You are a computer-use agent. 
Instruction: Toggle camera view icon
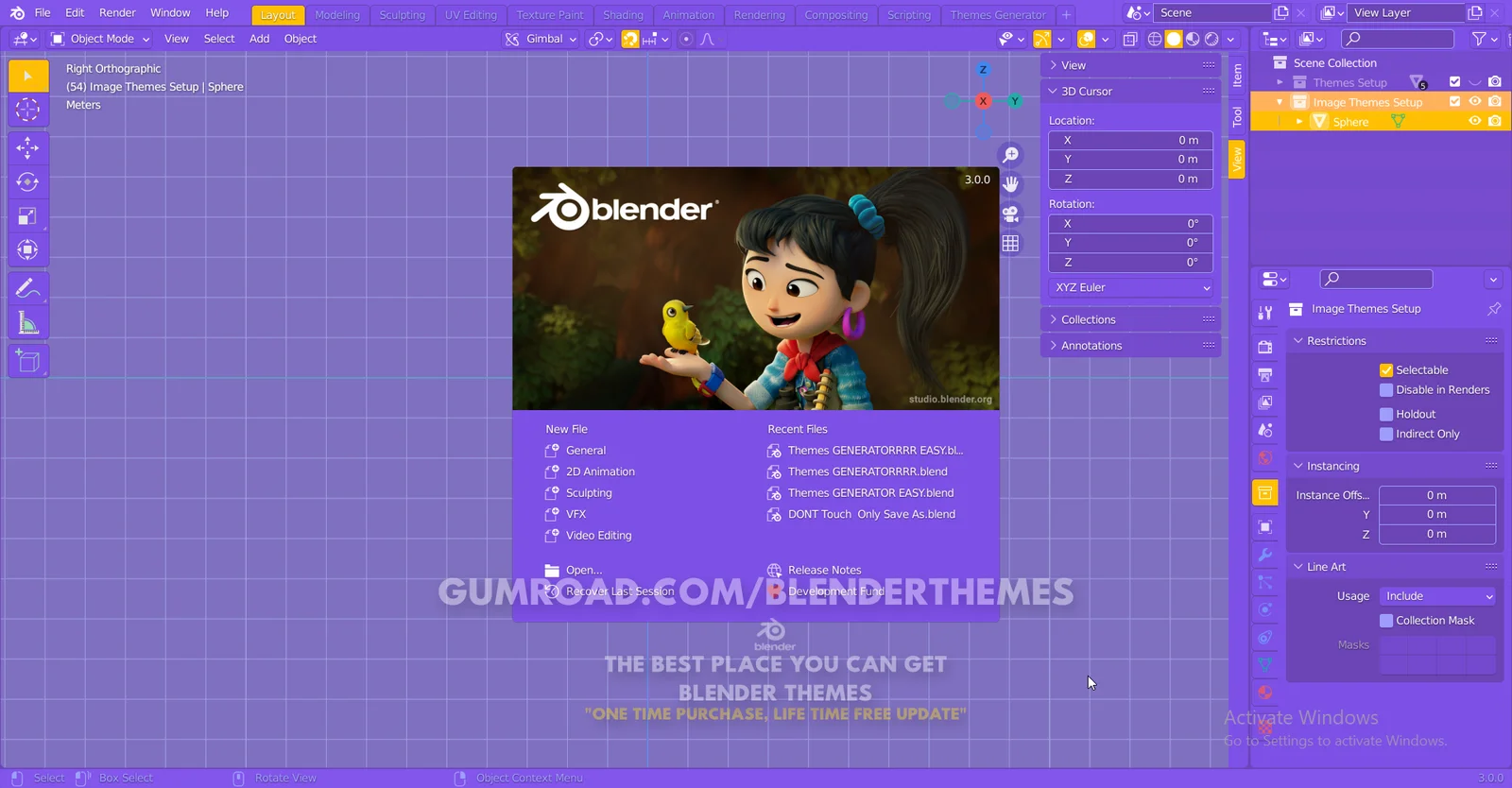tap(1011, 214)
